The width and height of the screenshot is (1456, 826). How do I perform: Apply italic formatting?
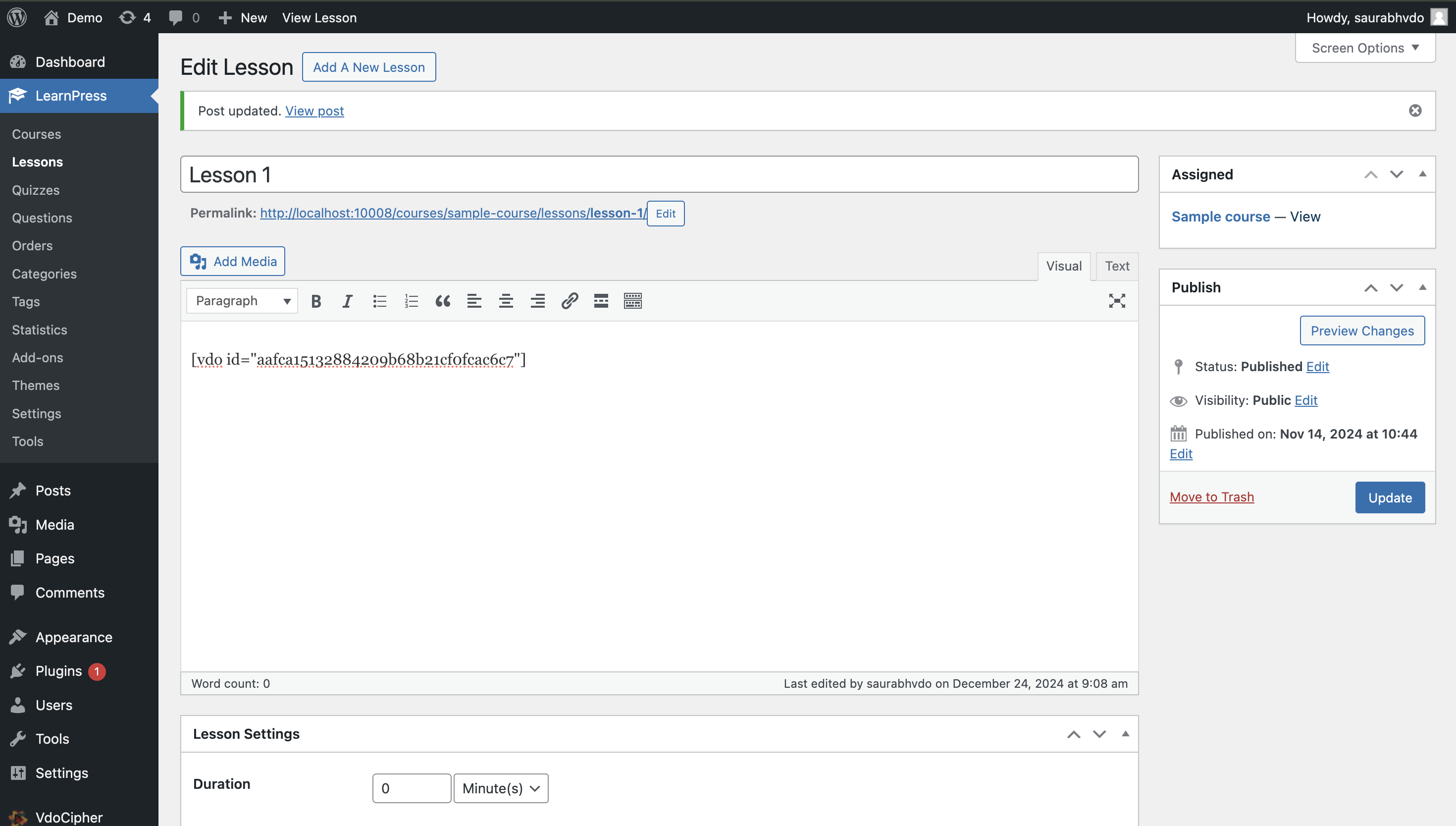347,301
